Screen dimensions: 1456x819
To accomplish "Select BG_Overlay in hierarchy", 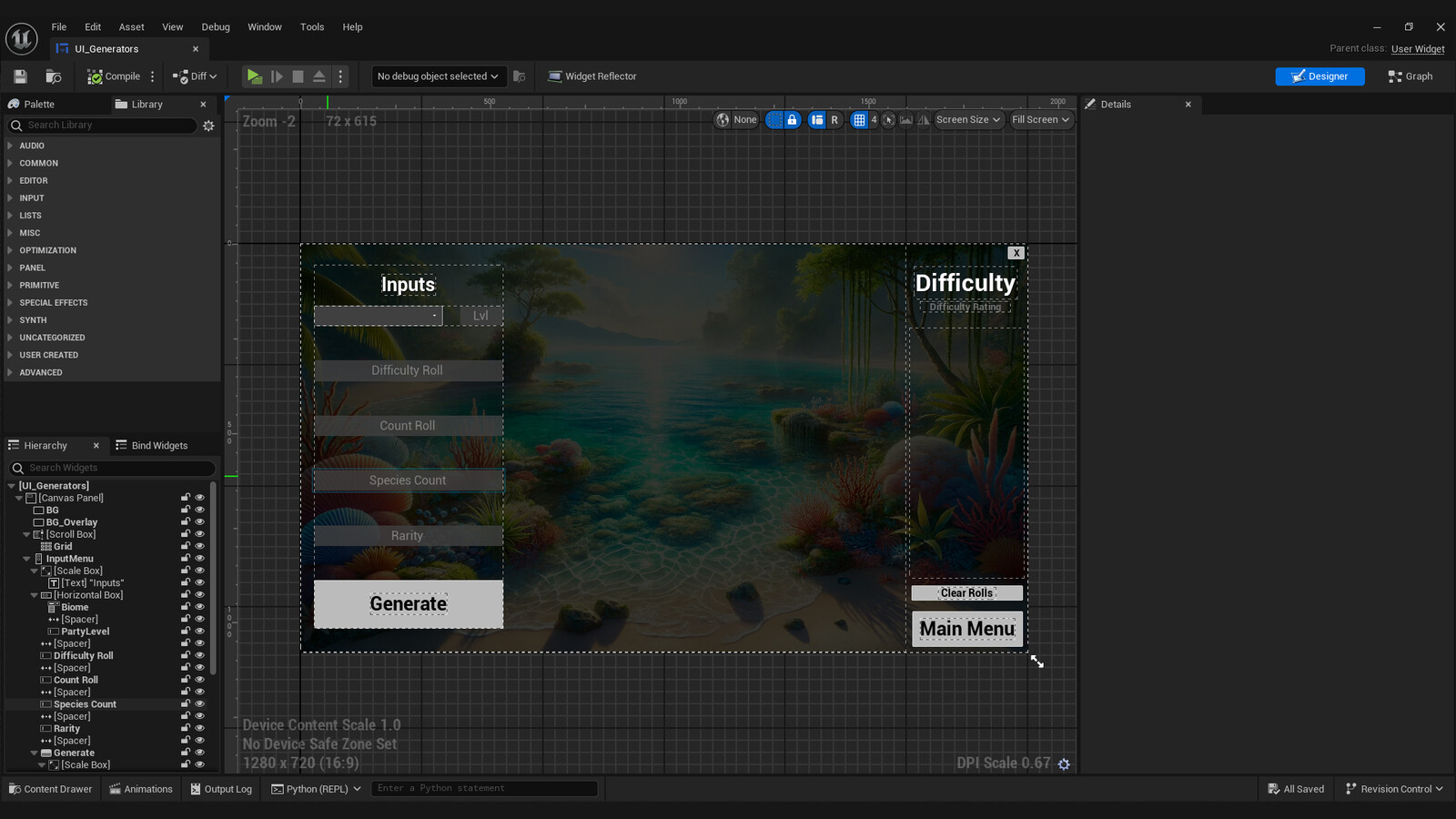I will (x=71, y=522).
